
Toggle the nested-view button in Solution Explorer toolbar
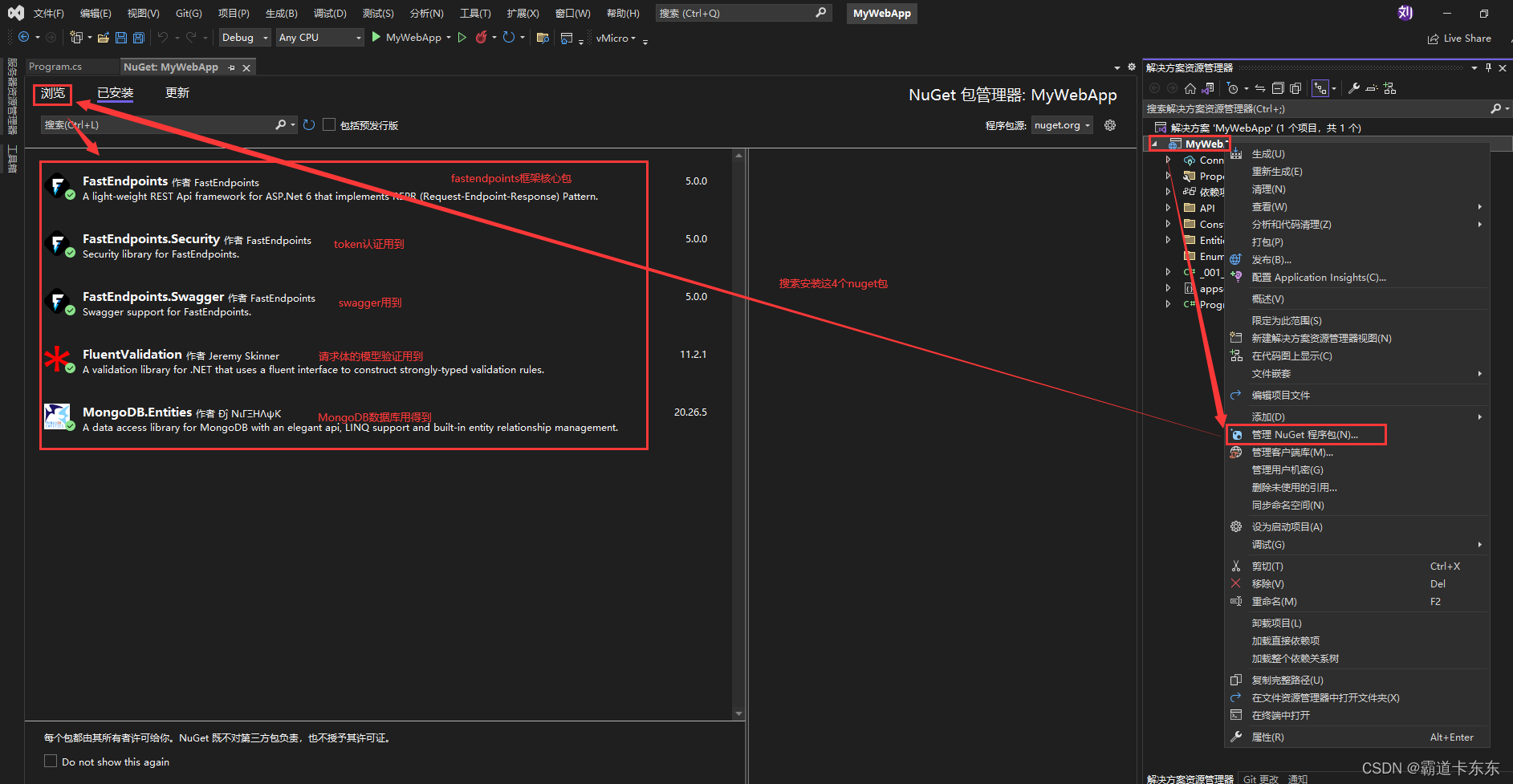point(1320,88)
